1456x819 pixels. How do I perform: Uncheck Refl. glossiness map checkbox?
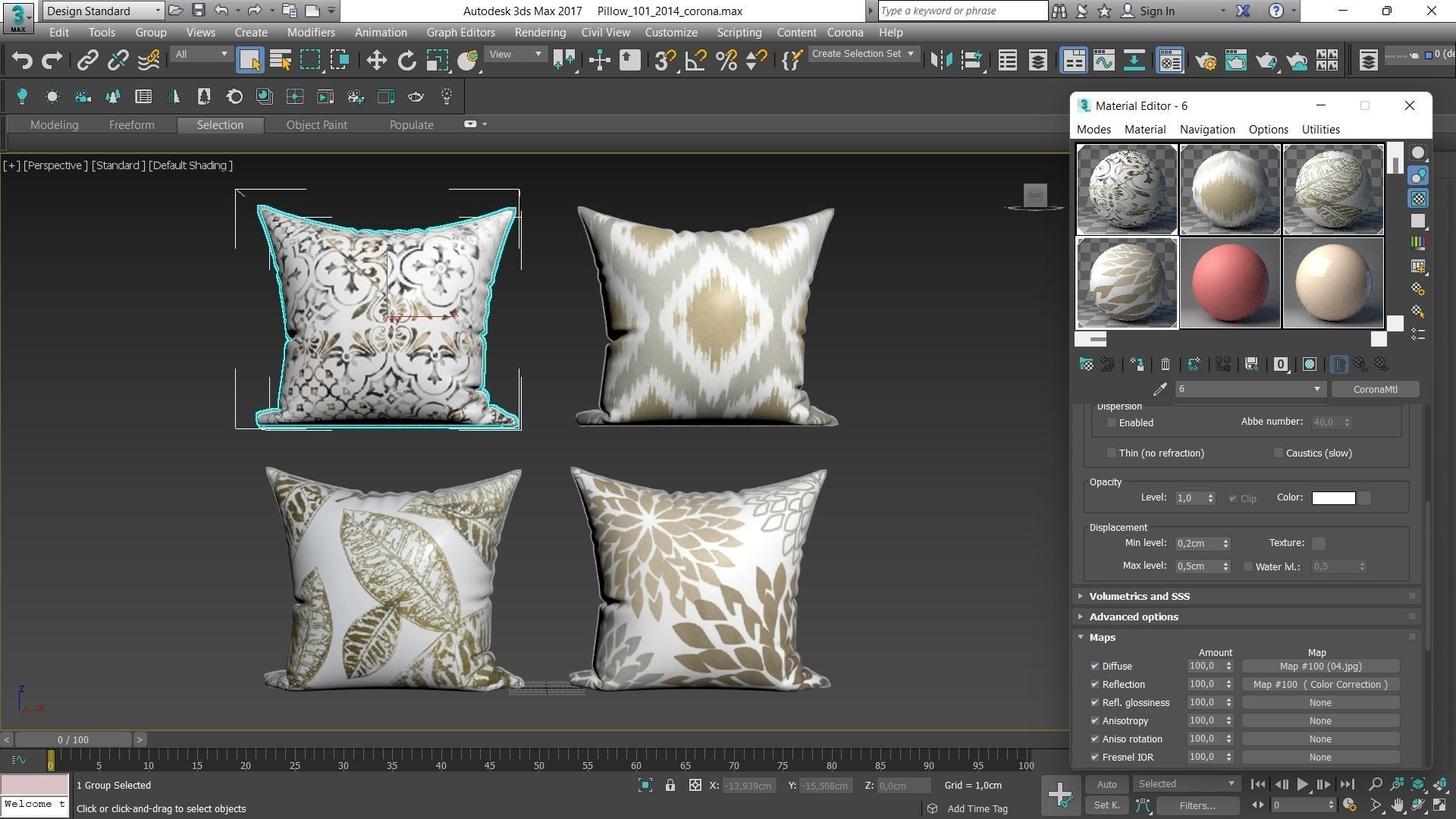[x=1095, y=703]
